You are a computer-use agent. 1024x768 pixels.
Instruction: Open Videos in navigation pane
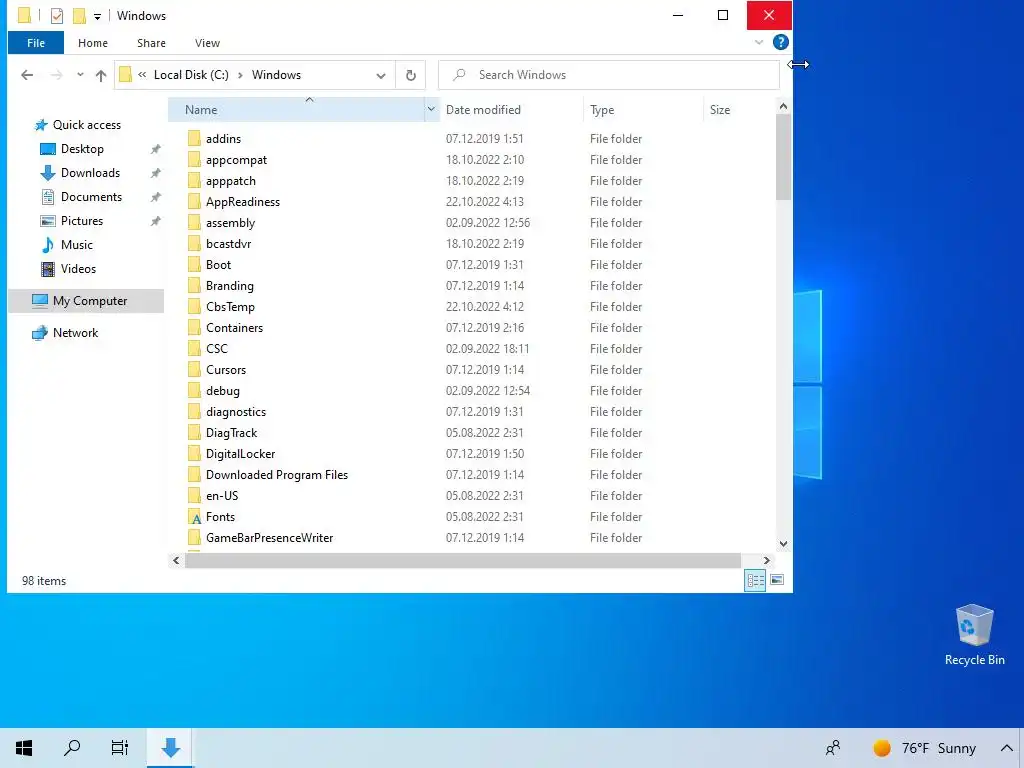tap(78, 269)
